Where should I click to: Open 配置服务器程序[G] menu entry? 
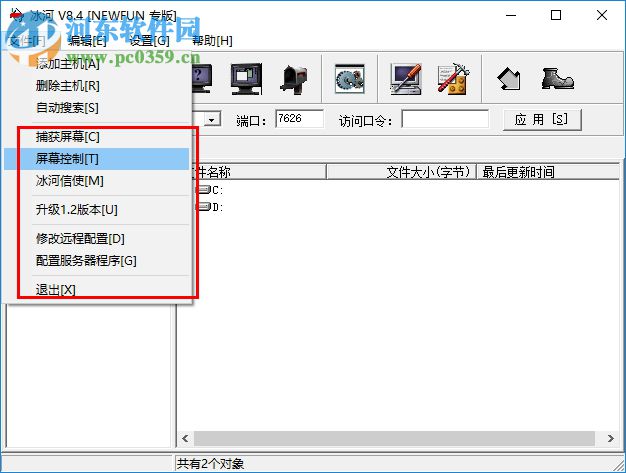(x=96, y=261)
